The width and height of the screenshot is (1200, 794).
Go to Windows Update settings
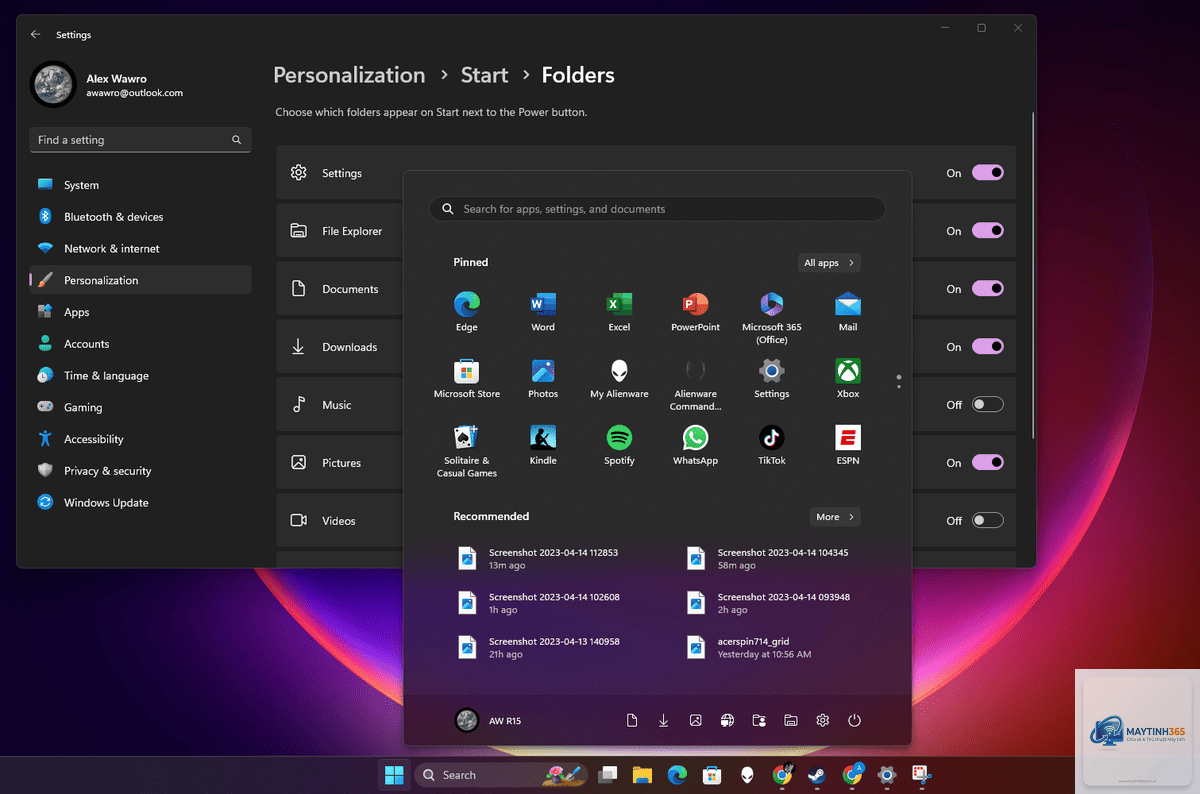(x=140, y=503)
